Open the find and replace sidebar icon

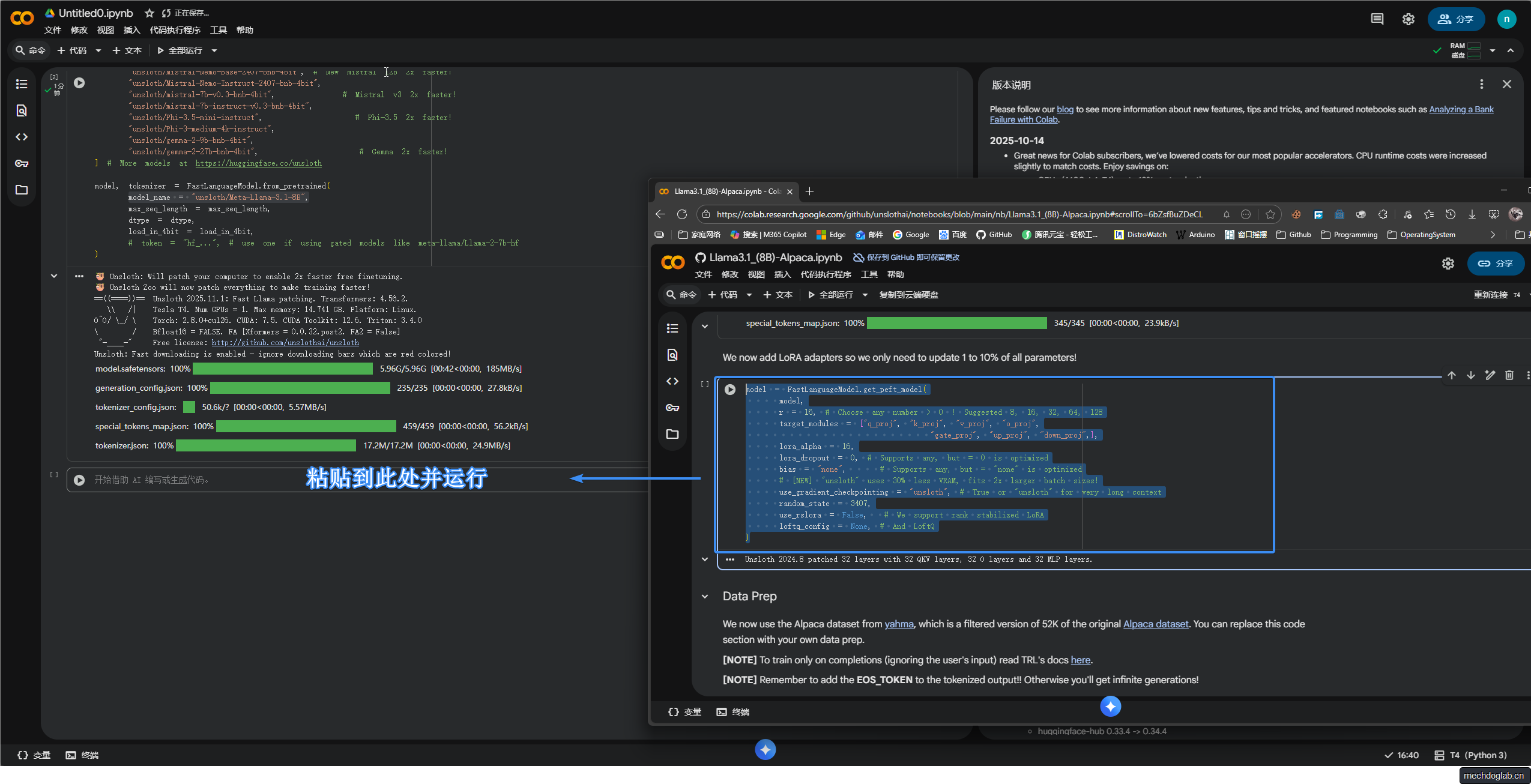click(22, 110)
